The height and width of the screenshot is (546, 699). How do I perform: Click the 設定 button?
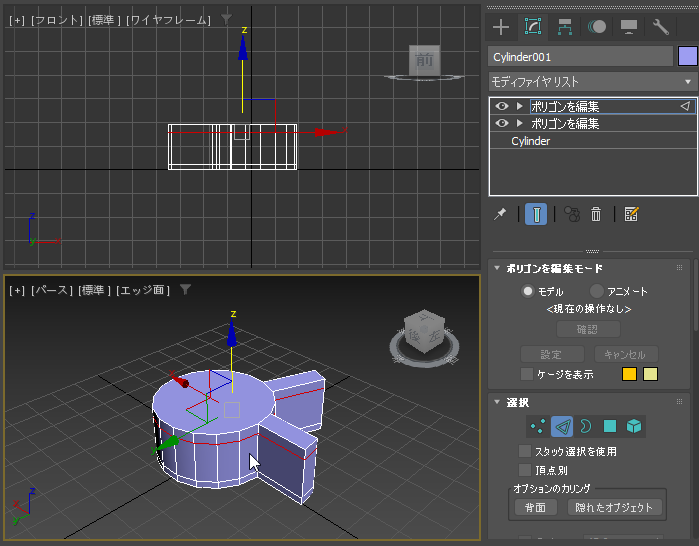552,354
